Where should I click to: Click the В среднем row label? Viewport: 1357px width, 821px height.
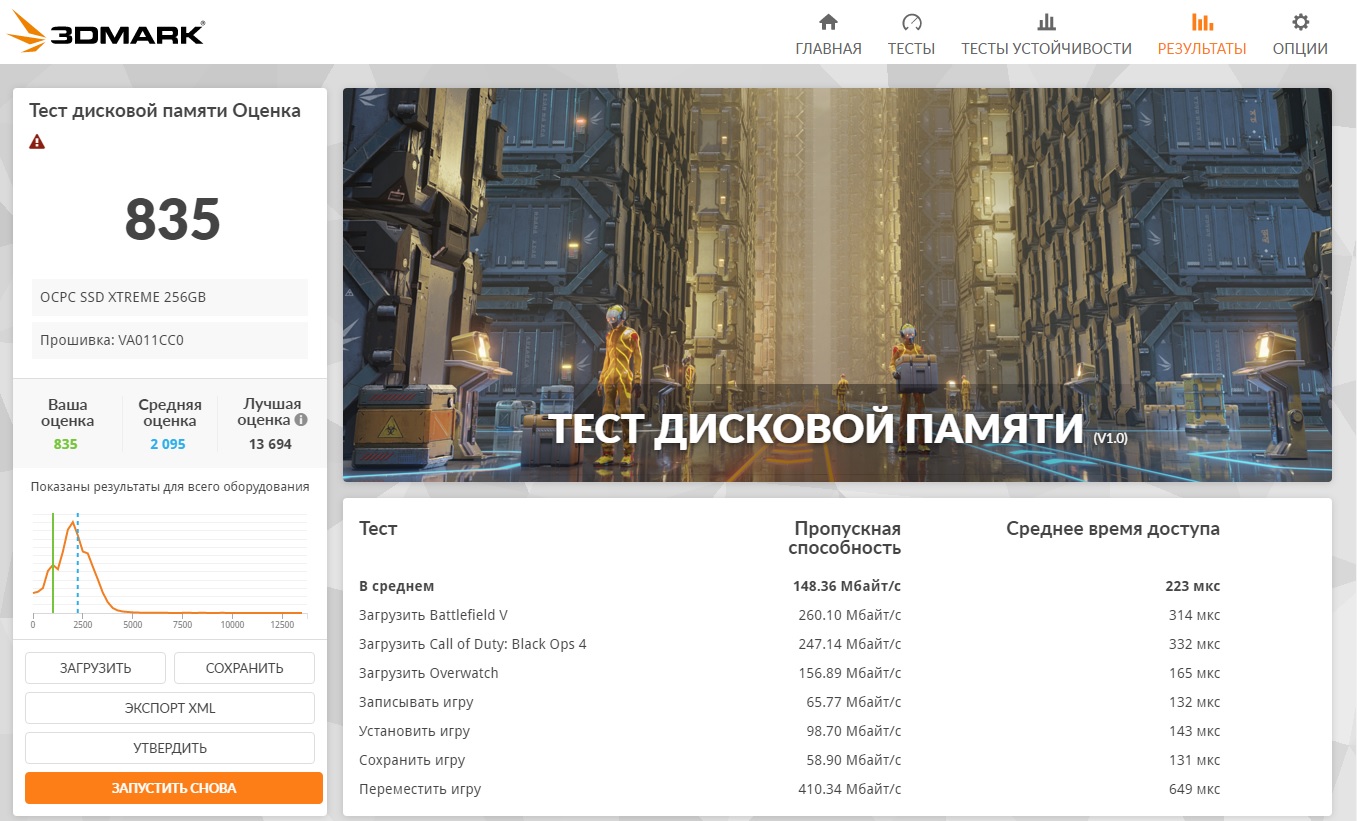coord(397,586)
